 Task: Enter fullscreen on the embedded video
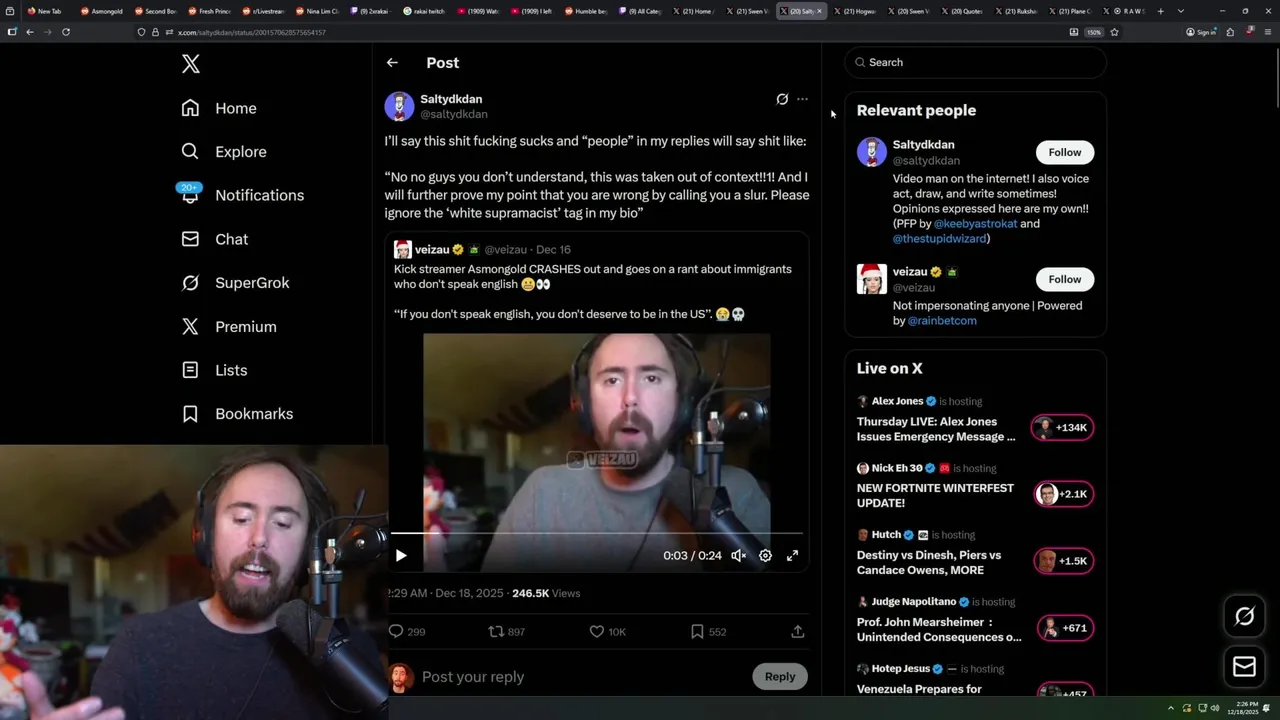point(792,555)
